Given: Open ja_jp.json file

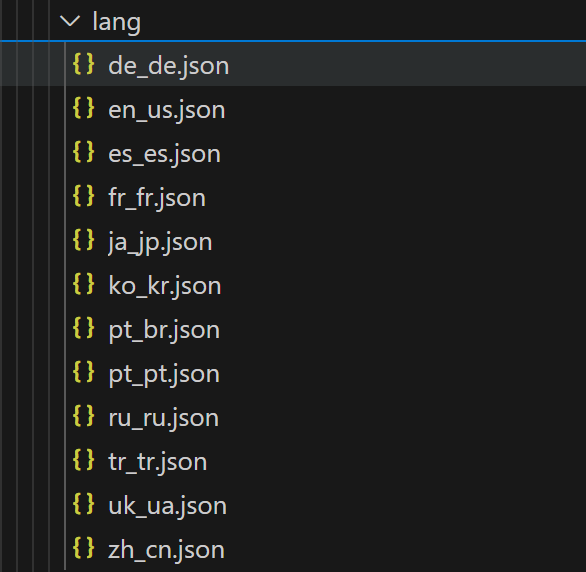Looking at the screenshot, I should pos(160,242).
